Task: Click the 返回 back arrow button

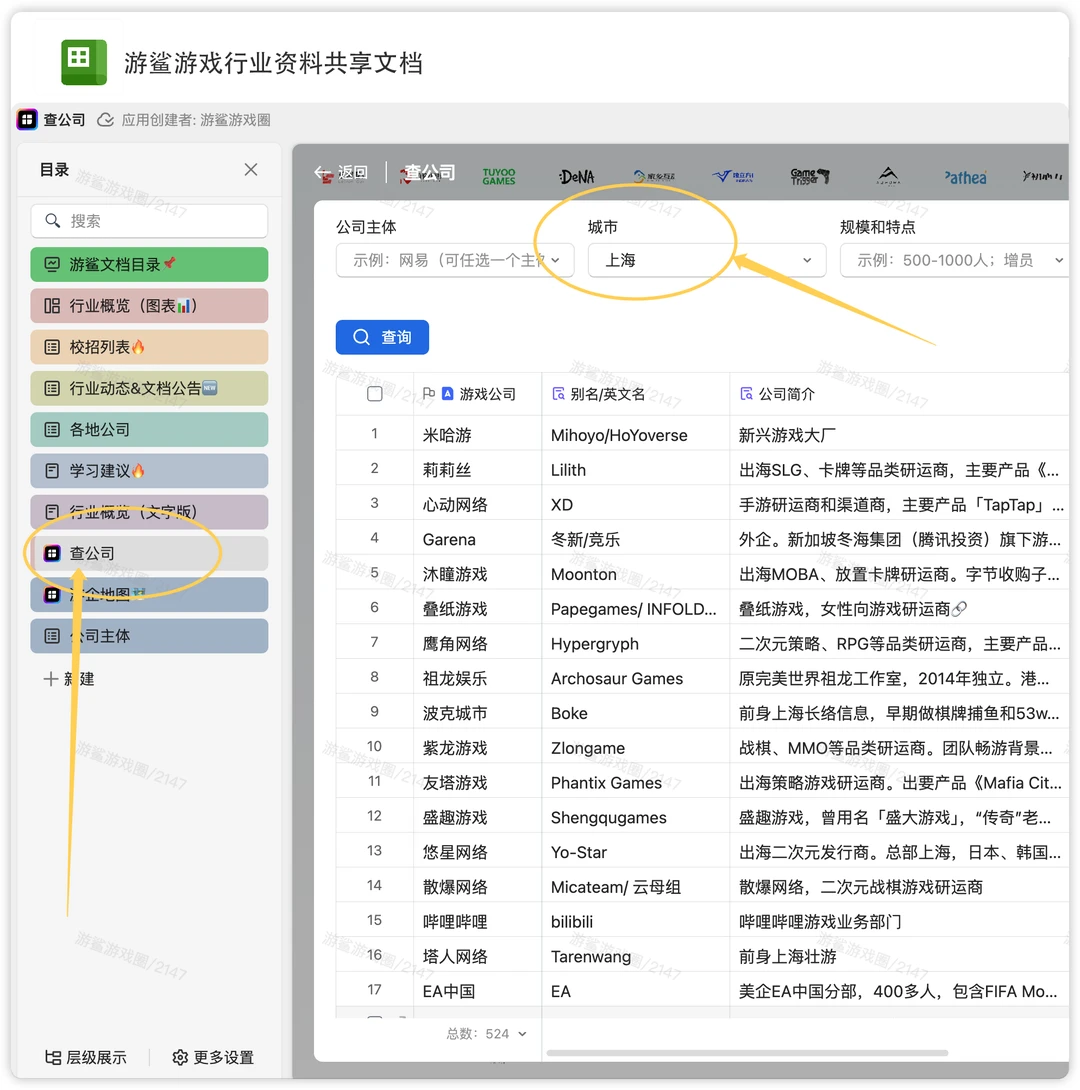Action: coord(341,172)
